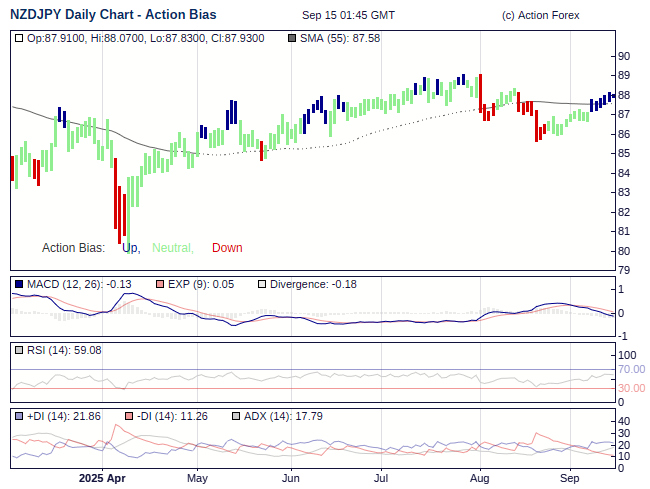Click the '2025 Apr' date axis label
Image resolution: width=650 pixels, height=489 pixels.
pos(103,478)
